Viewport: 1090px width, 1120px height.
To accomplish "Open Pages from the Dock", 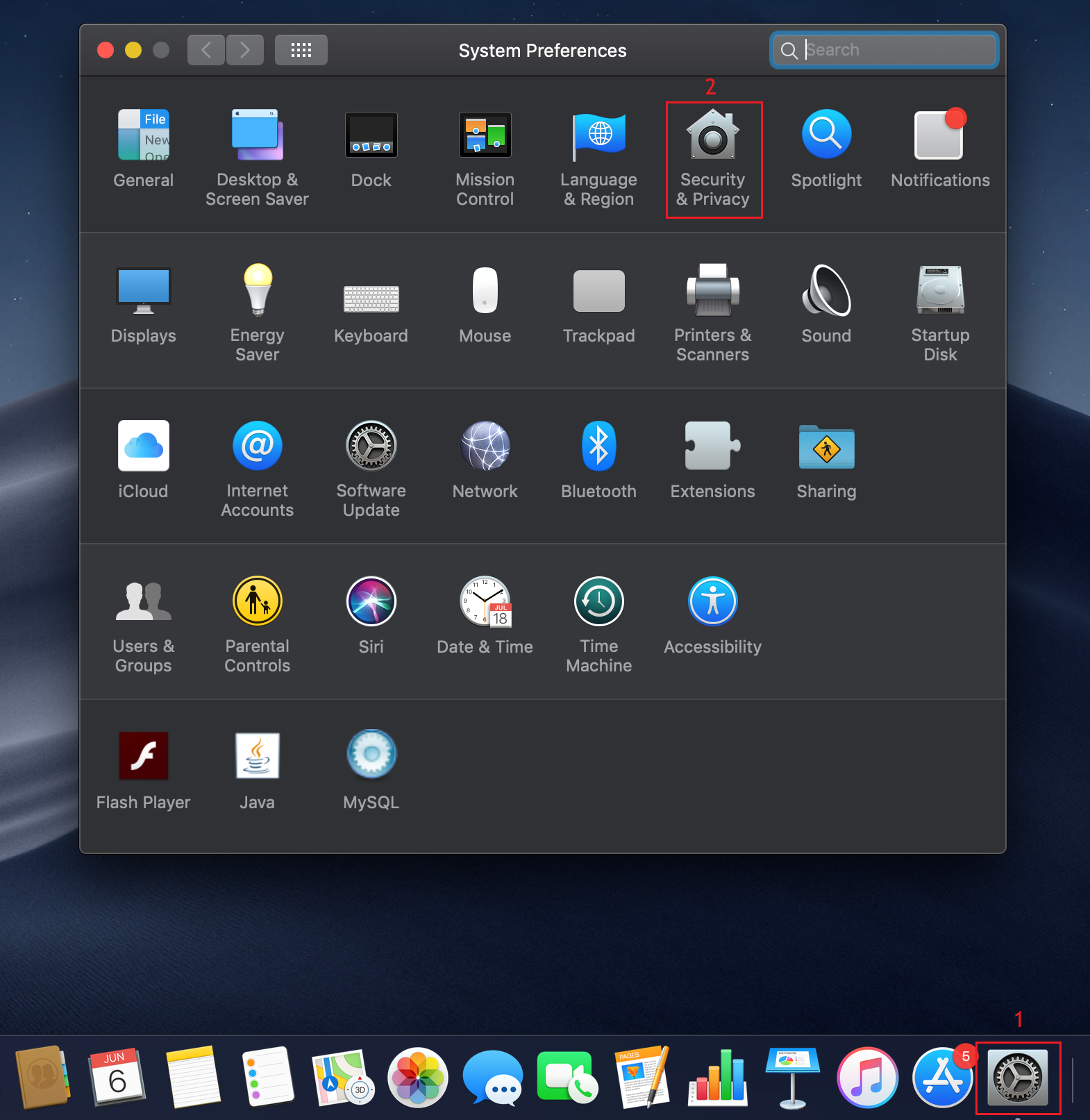I will coord(643,1077).
